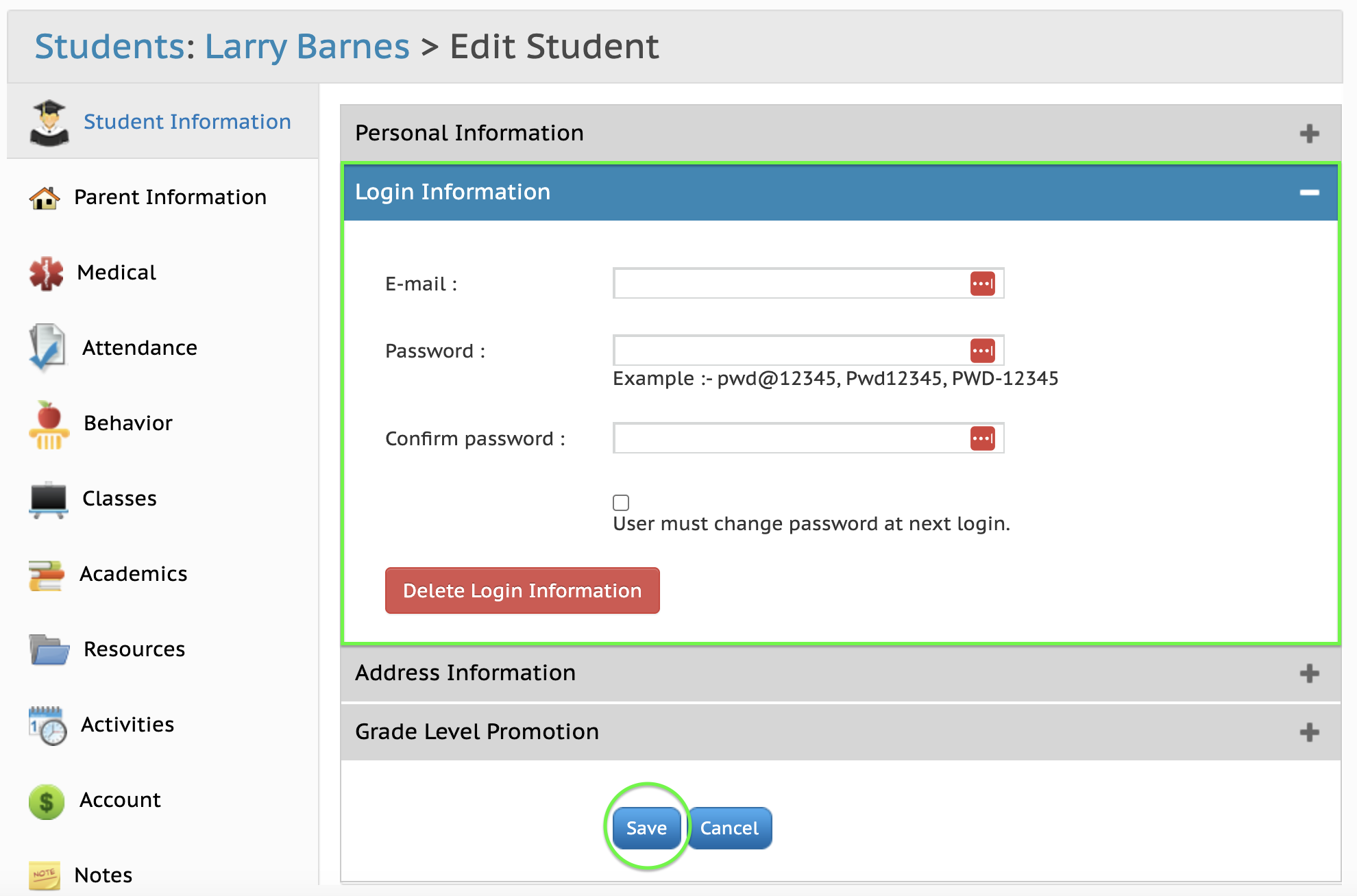Click the Activities calendar clock icon
The height and width of the screenshot is (896, 1357).
[x=48, y=725]
